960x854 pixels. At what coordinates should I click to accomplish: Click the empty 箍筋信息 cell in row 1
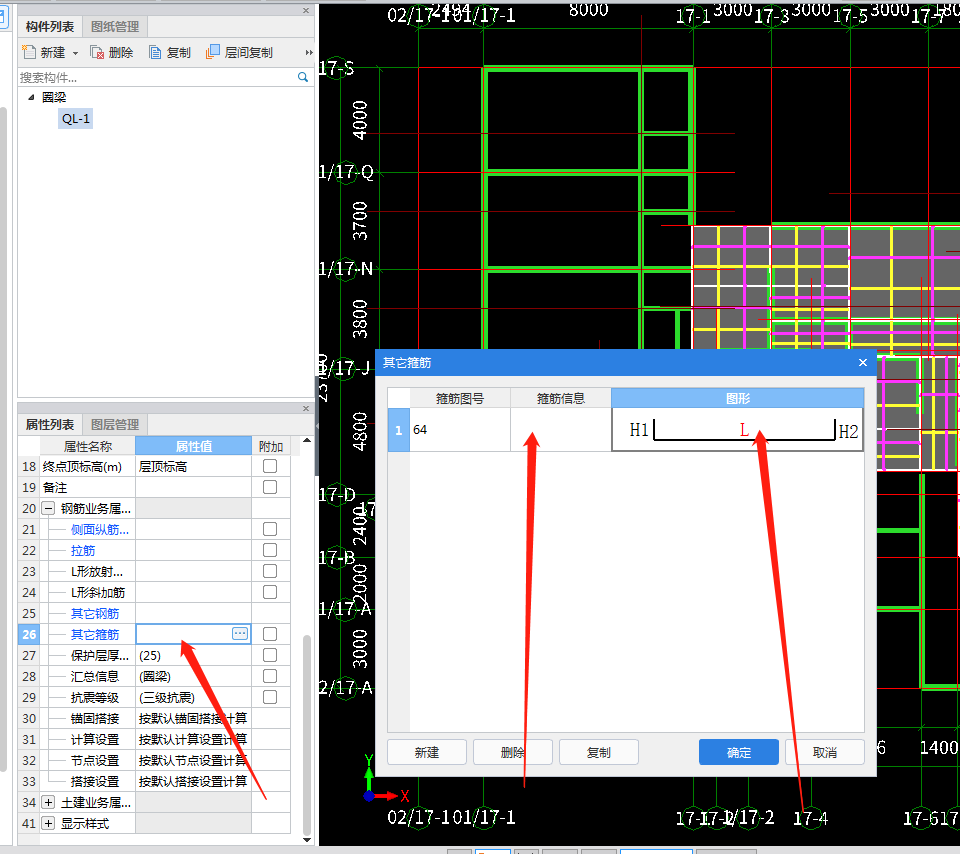[x=561, y=430]
